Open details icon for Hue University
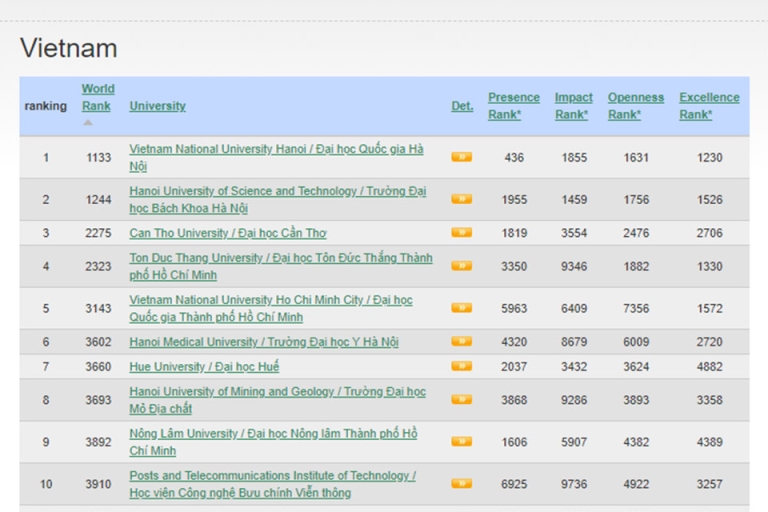Screen dimensions: 768x512 (461, 366)
